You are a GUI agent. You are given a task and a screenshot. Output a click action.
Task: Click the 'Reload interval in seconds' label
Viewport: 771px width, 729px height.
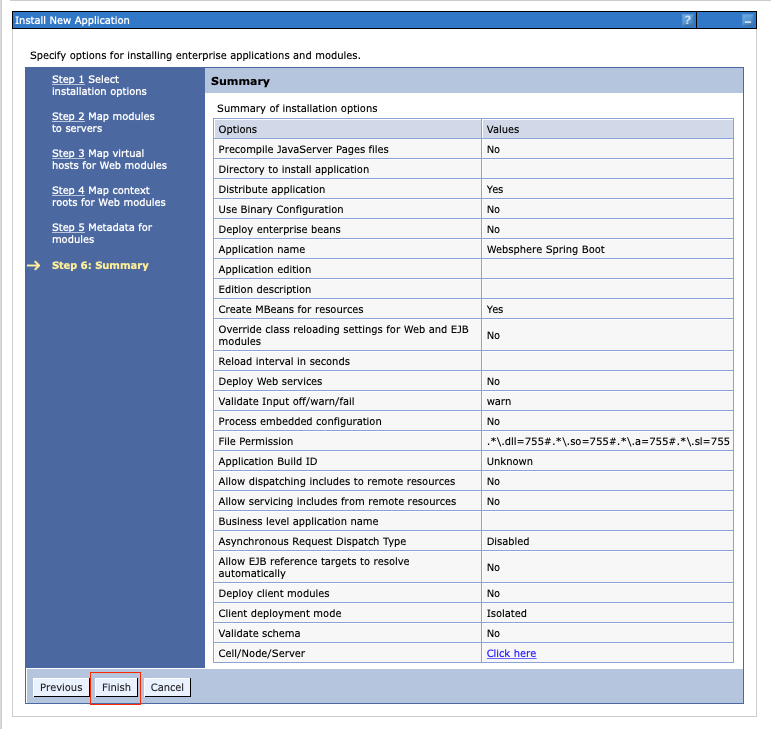(284, 361)
